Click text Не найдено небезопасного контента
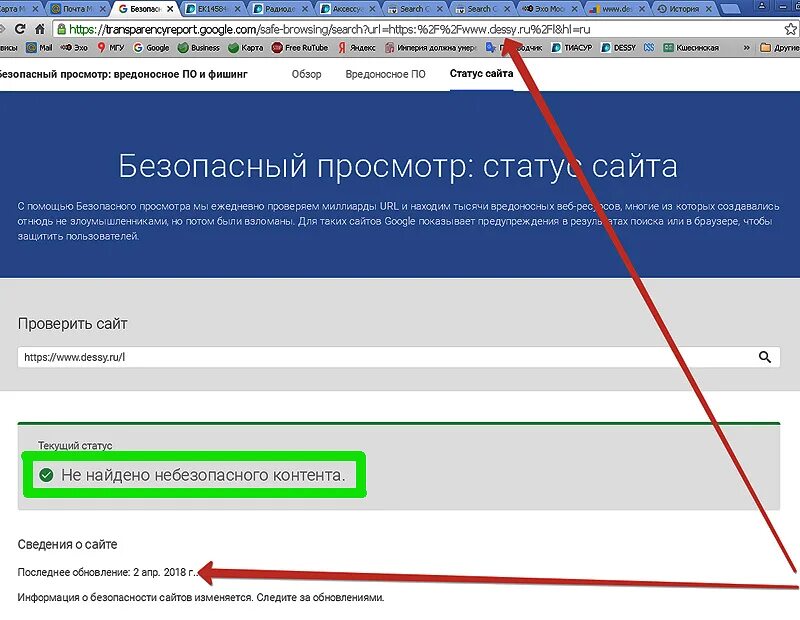Screen dimensions: 800x620 [x=203, y=475]
